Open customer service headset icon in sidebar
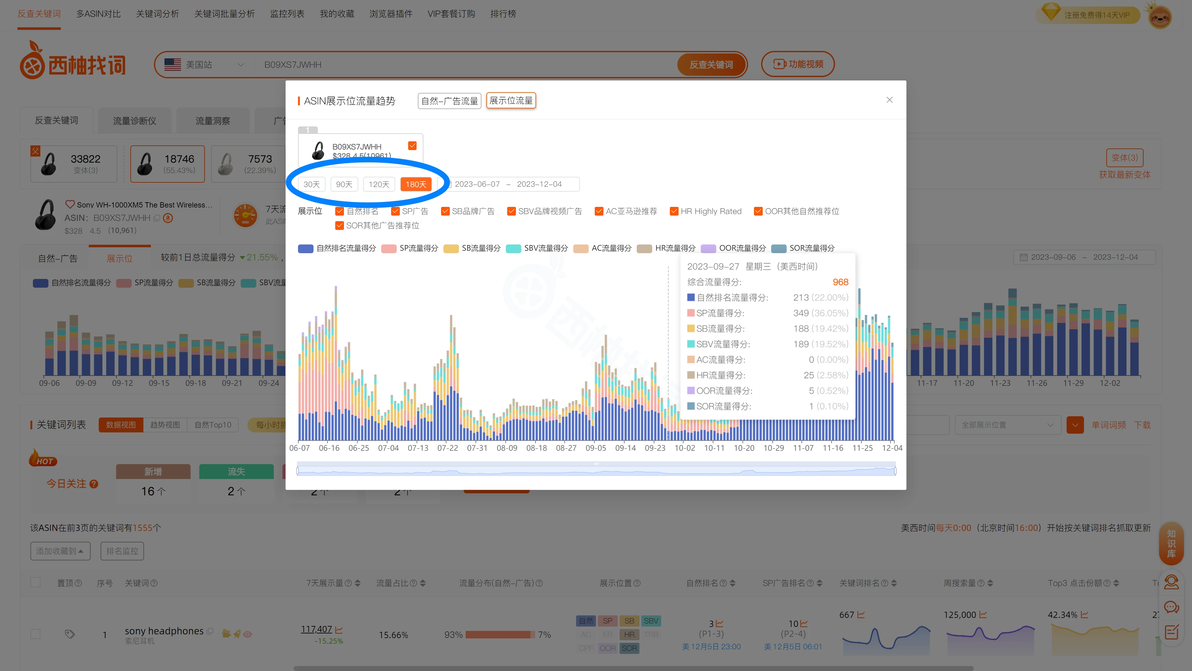 pyautogui.click(x=1171, y=582)
